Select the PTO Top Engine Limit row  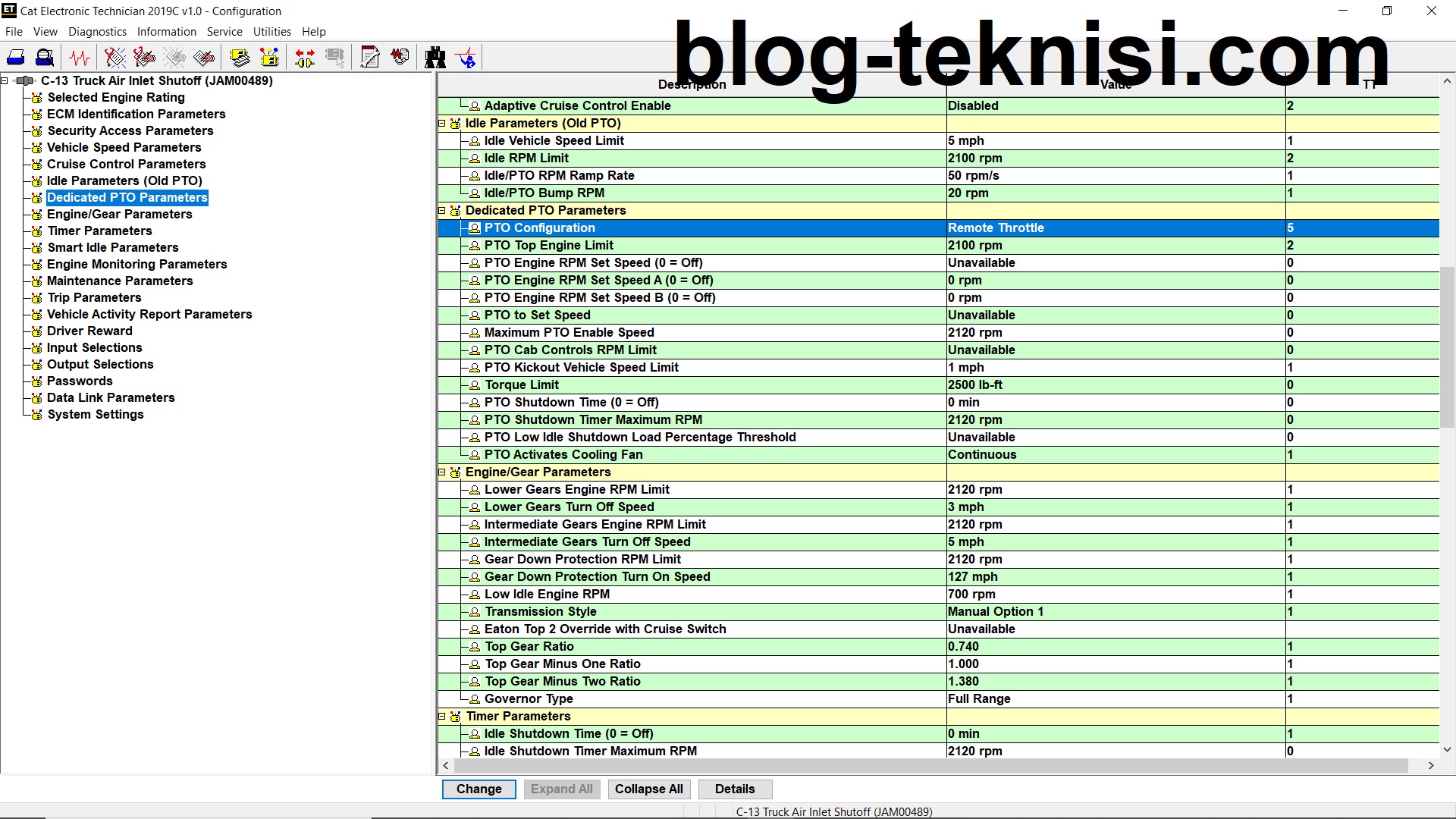(548, 246)
